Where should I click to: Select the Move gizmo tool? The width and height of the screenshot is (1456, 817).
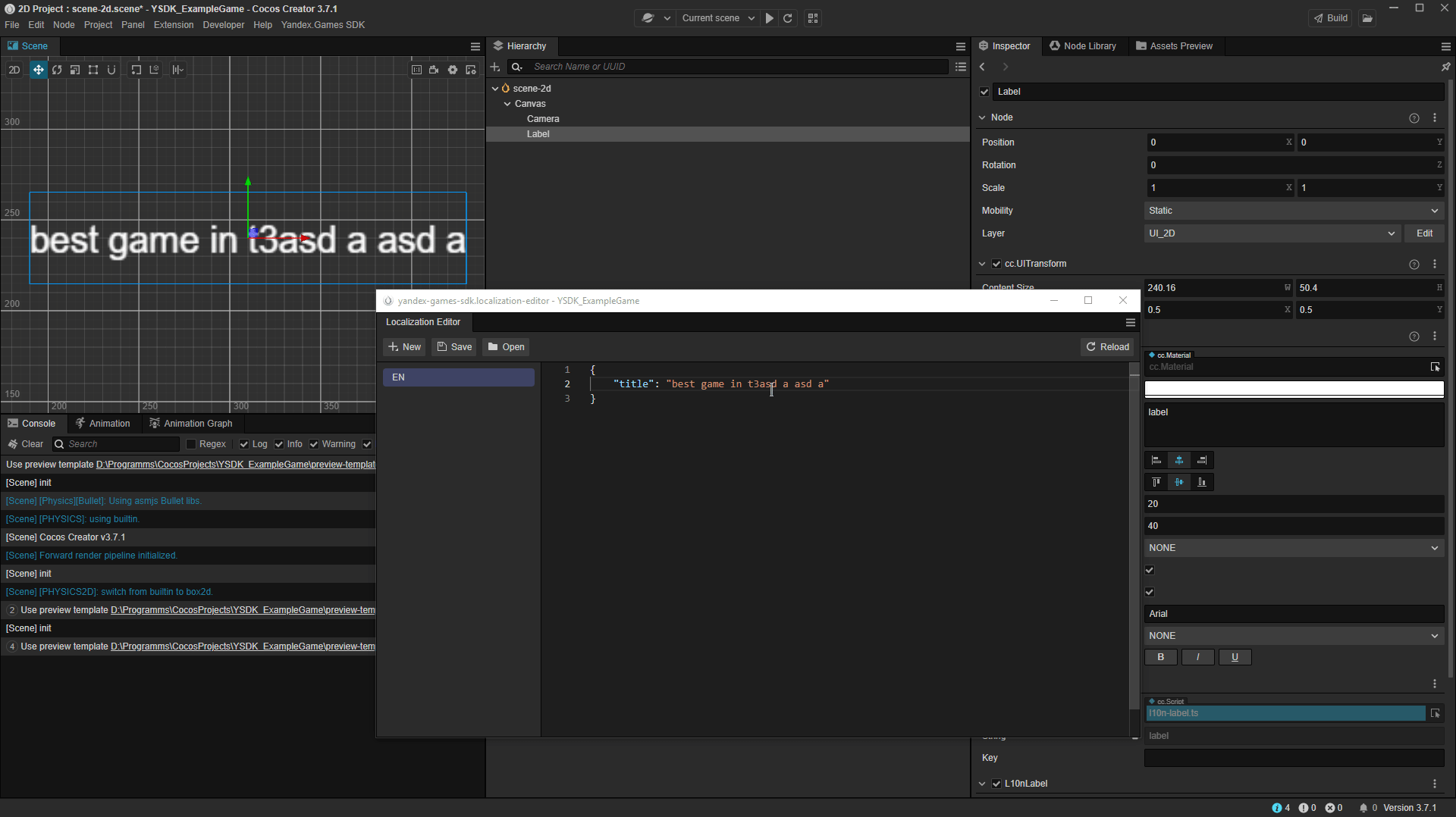(x=38, y=70)
